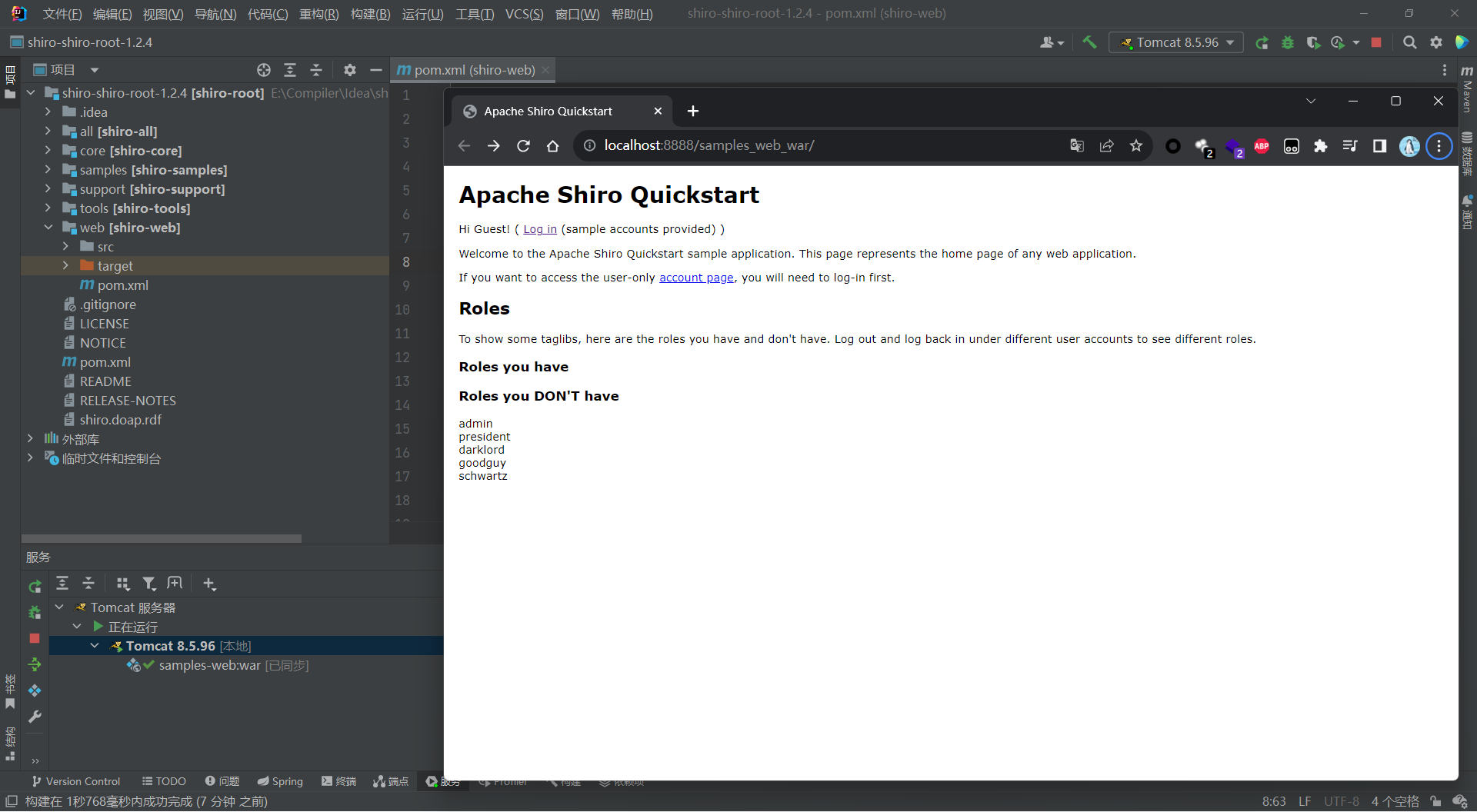Open the wrench icon in Services sidebar
Image resolution: width=1477 pixels, height=812 pixels.
pyautogui.click(x=35, y=717)
